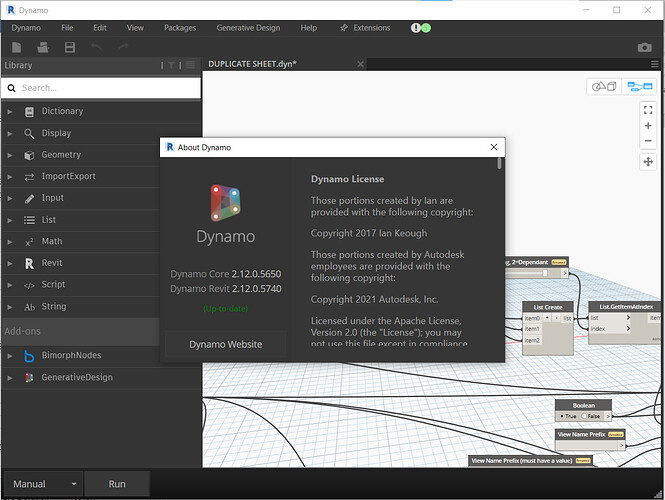Click the notification alert icon in menu bar
The height and width of the screenshot is (500, 665).
[x=416, y=28]
